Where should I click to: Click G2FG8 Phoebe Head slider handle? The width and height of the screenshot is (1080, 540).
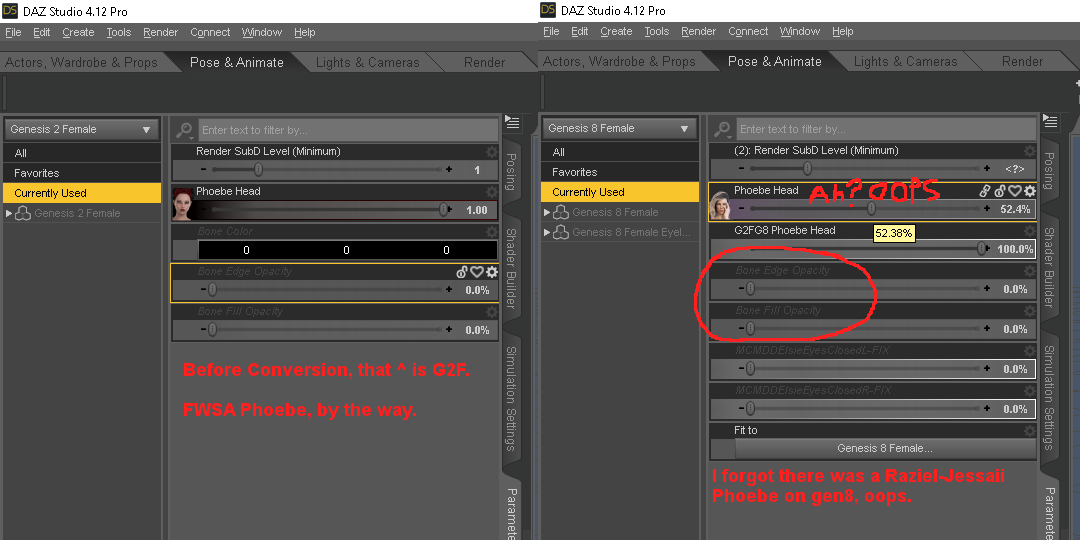tap(981, 248)
